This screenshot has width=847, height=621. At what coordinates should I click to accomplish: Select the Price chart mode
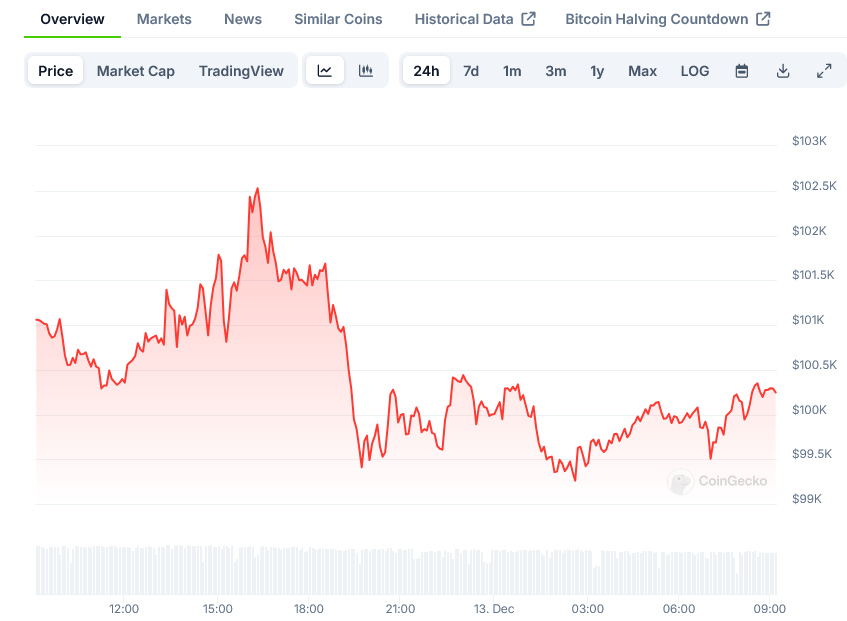pyautogui.click(x=56, y=71)
